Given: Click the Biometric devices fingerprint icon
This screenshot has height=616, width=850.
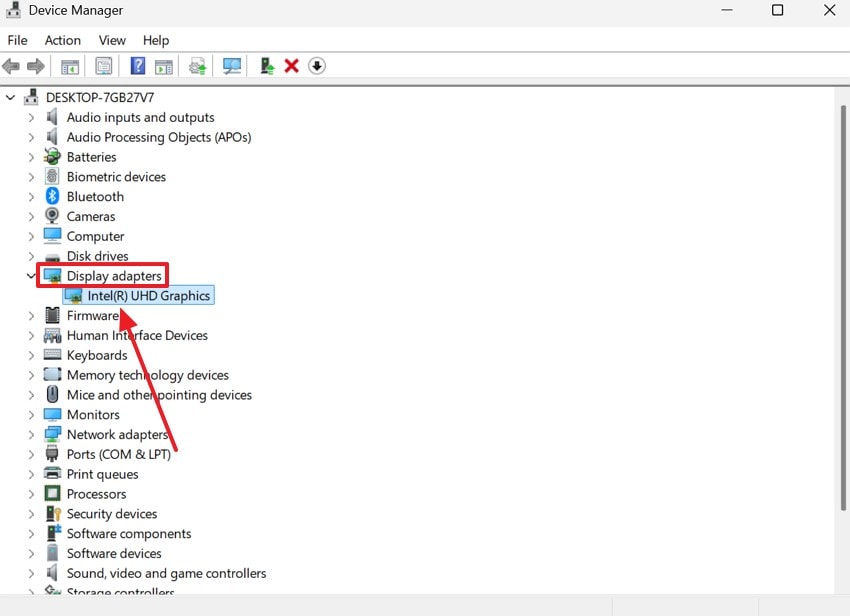Looking at the screenshot, I should tap(52, 176).
